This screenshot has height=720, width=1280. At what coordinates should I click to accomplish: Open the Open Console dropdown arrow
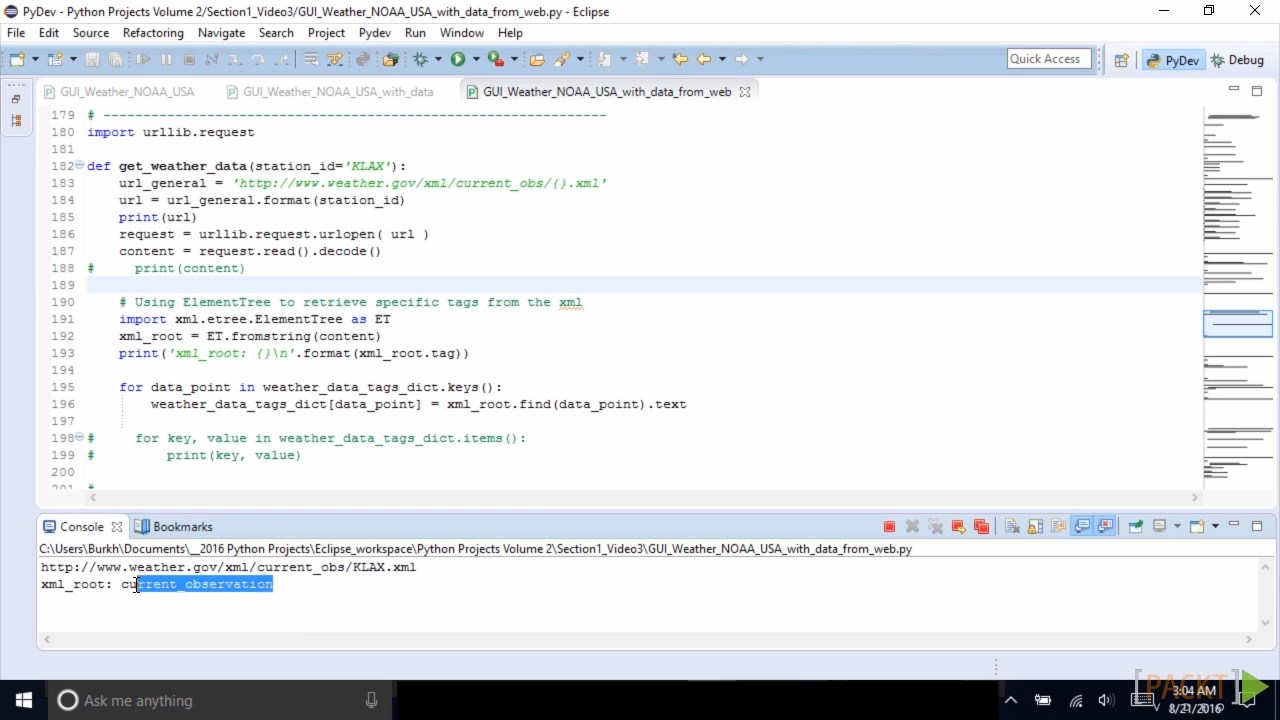[x=1215, y=526]
